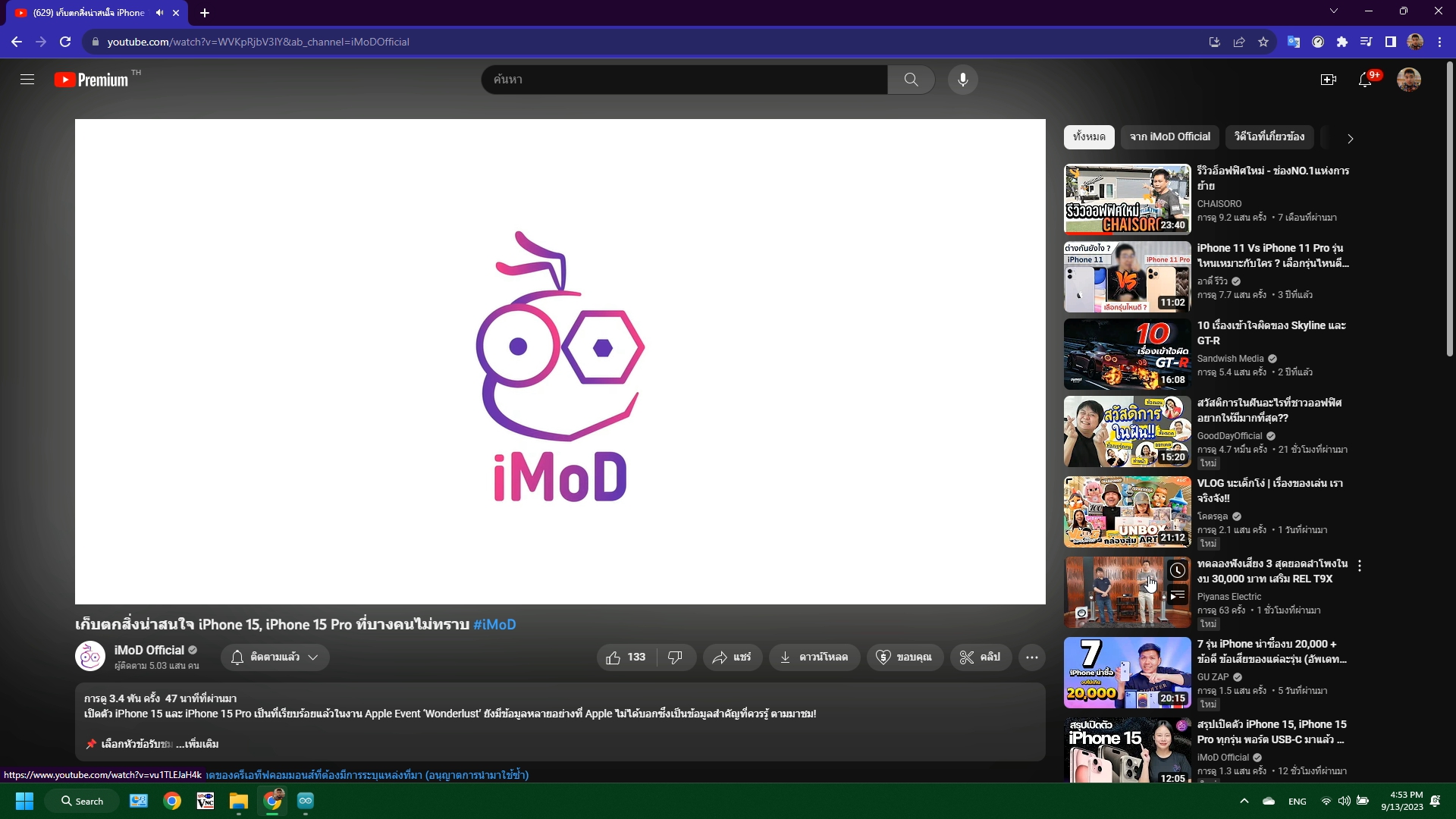Open File Explorer from taskbar

[239, 801]
